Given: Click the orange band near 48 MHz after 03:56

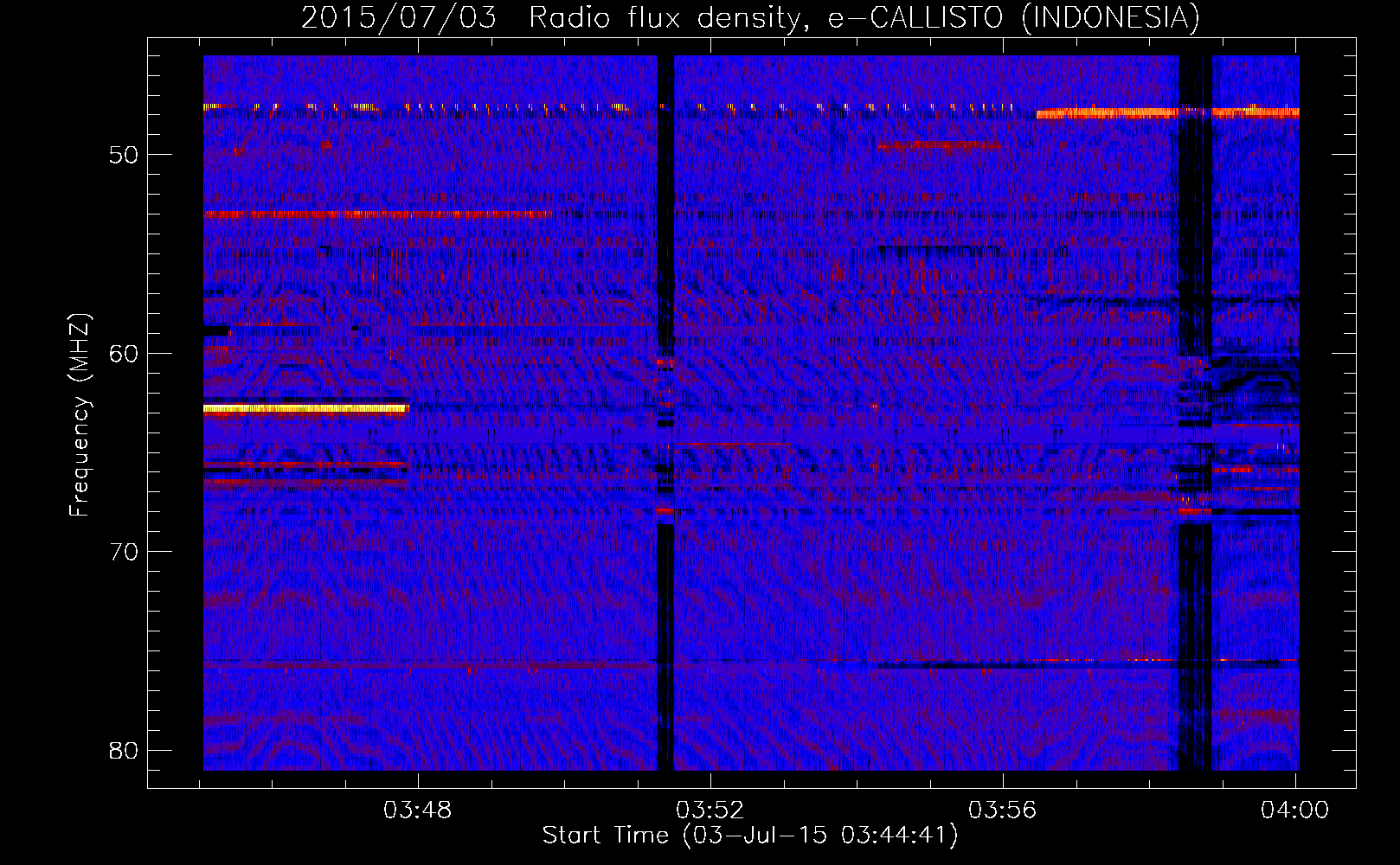Looking at the screenshot, I should [1167, 113].
